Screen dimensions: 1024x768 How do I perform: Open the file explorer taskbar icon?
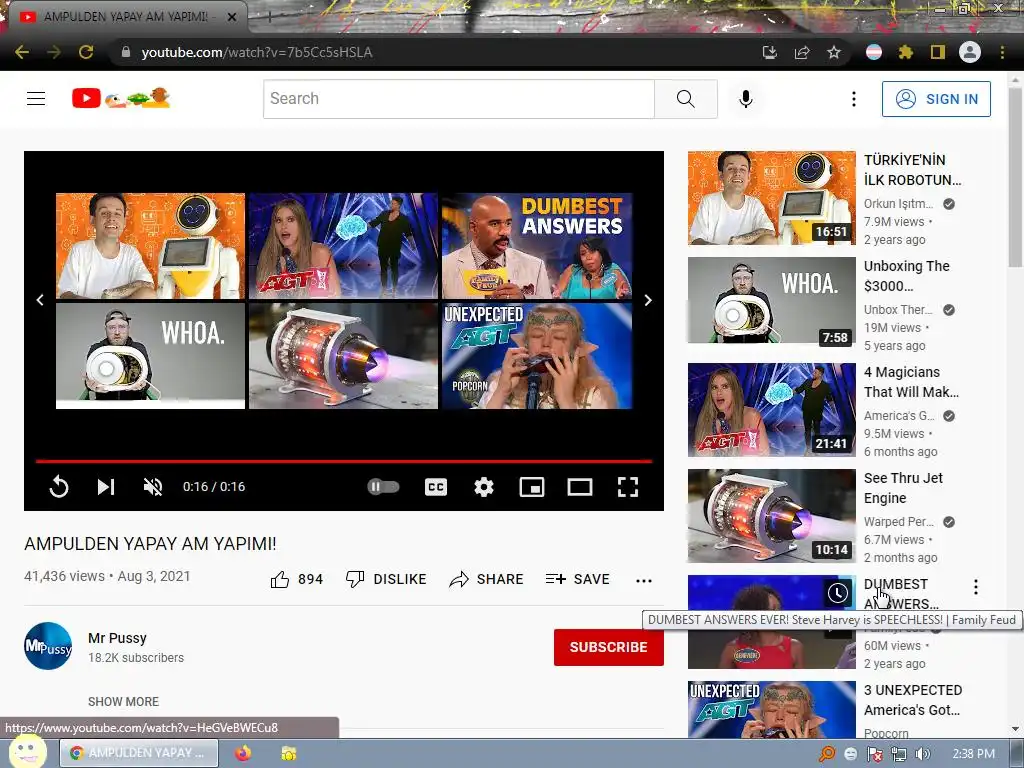coord(288,753)
